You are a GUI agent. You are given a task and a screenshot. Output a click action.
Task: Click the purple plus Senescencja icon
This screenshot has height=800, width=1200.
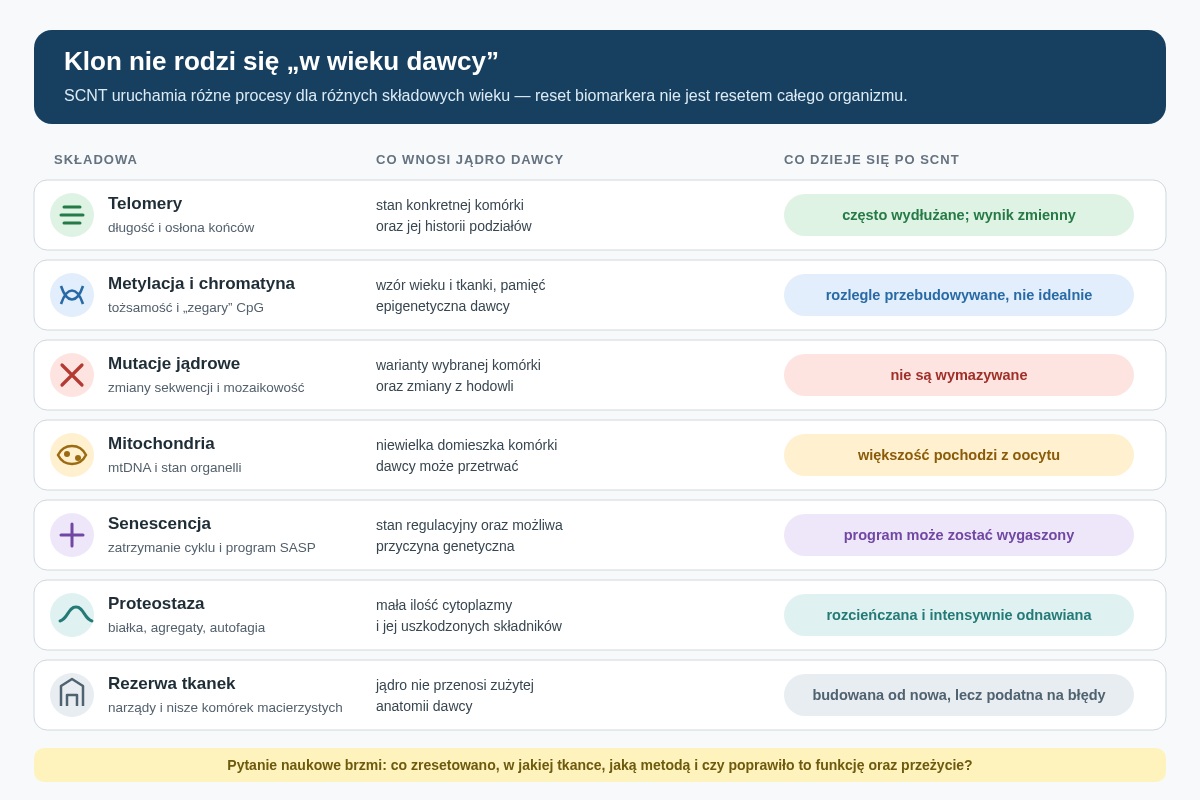pos(72,535)
